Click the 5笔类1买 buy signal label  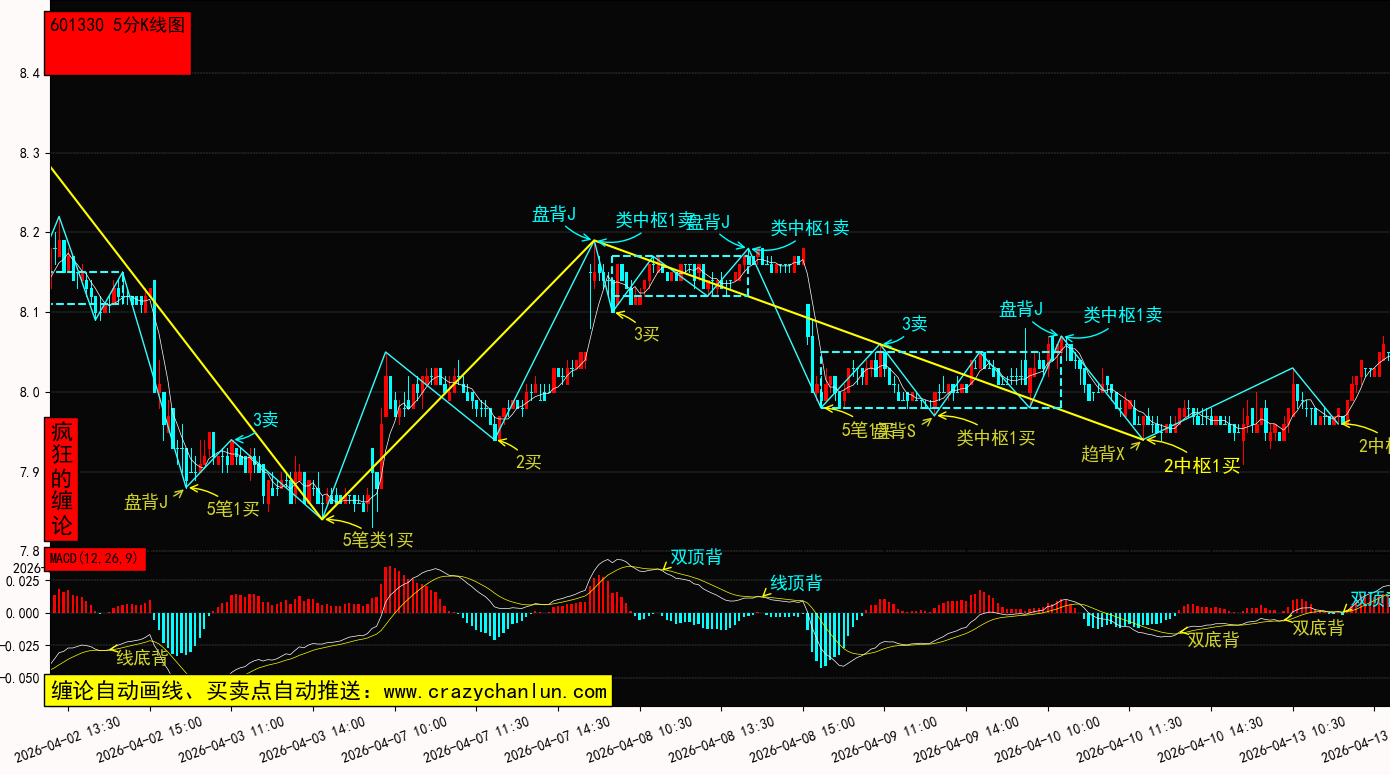[x=377, y=540]
